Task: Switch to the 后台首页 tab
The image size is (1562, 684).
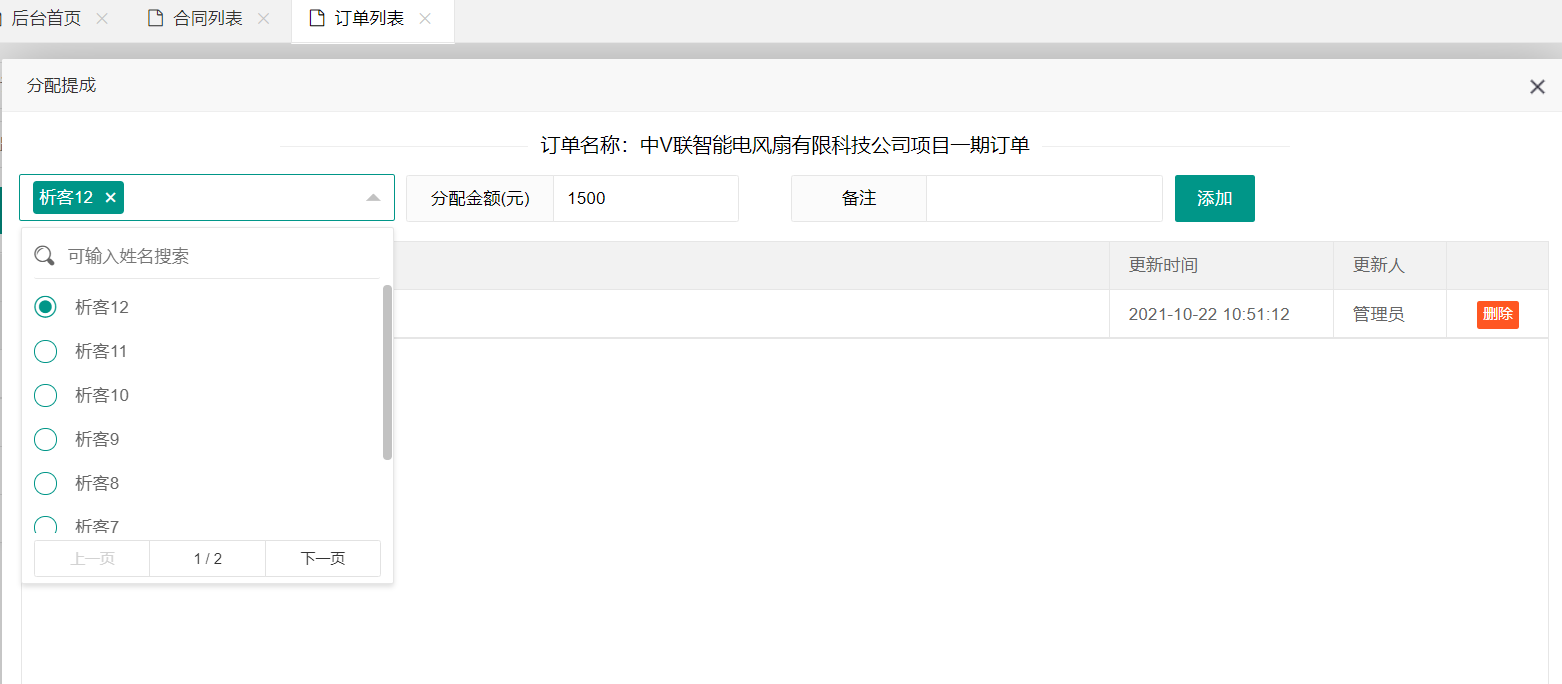Action: click(x=46, y=19)
